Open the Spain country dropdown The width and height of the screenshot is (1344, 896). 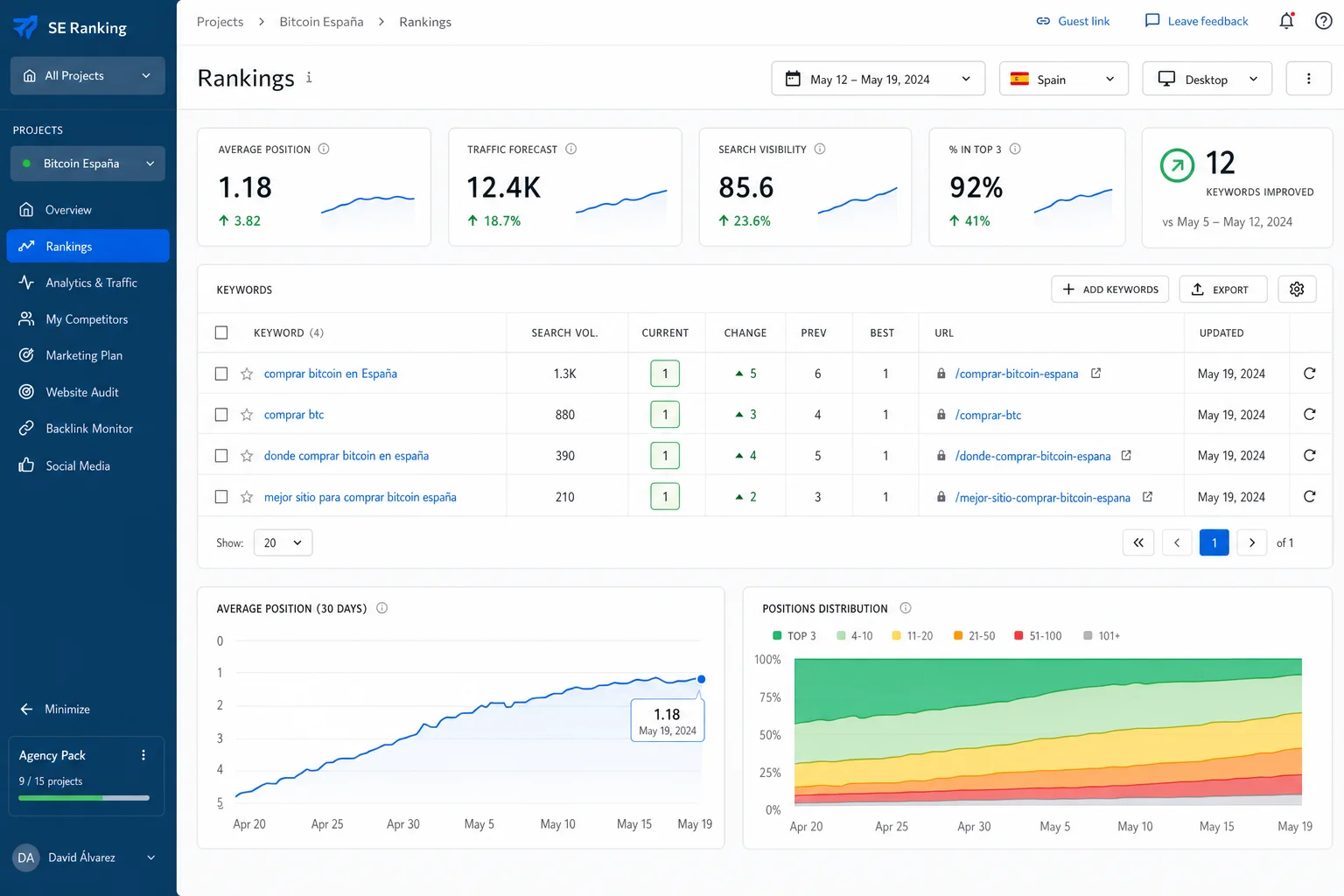pos(1064,79)
